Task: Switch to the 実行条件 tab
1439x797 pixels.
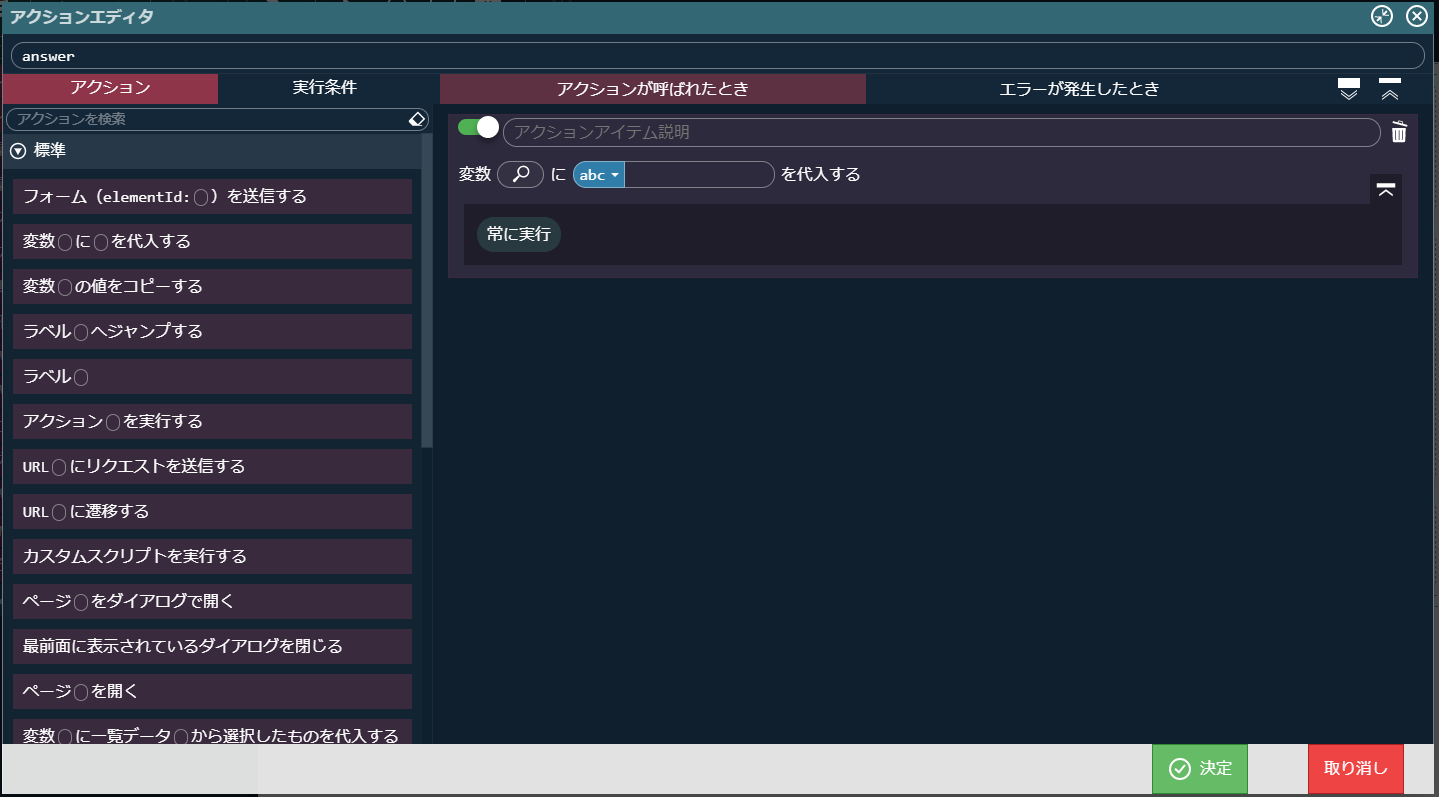Action: click(x=324, y=88)
